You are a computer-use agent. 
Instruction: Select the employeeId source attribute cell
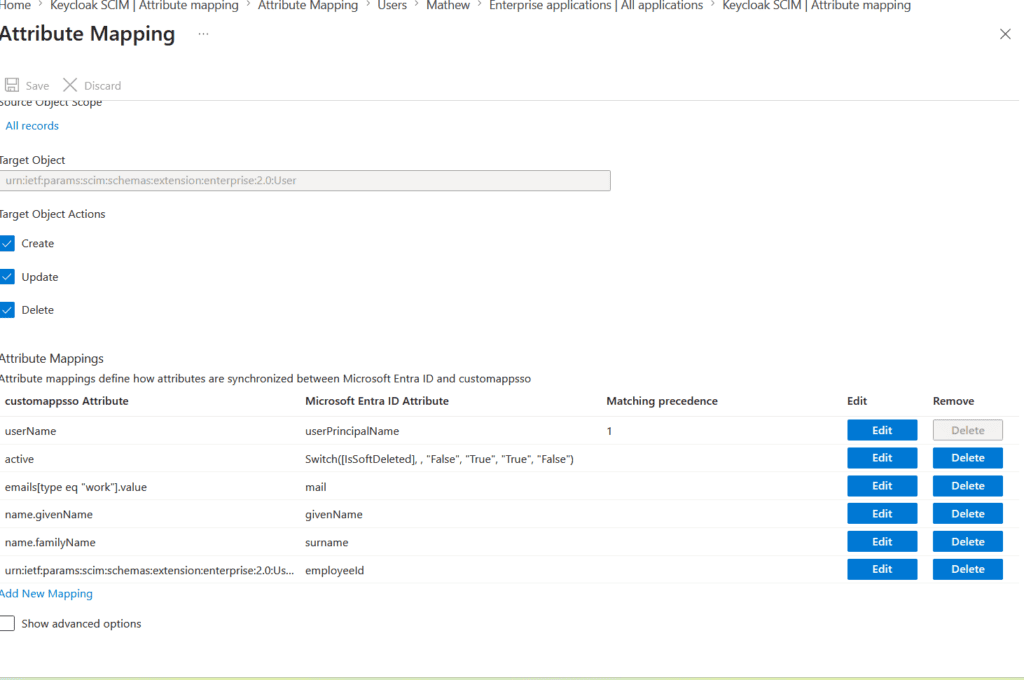[x=334, y=570]
